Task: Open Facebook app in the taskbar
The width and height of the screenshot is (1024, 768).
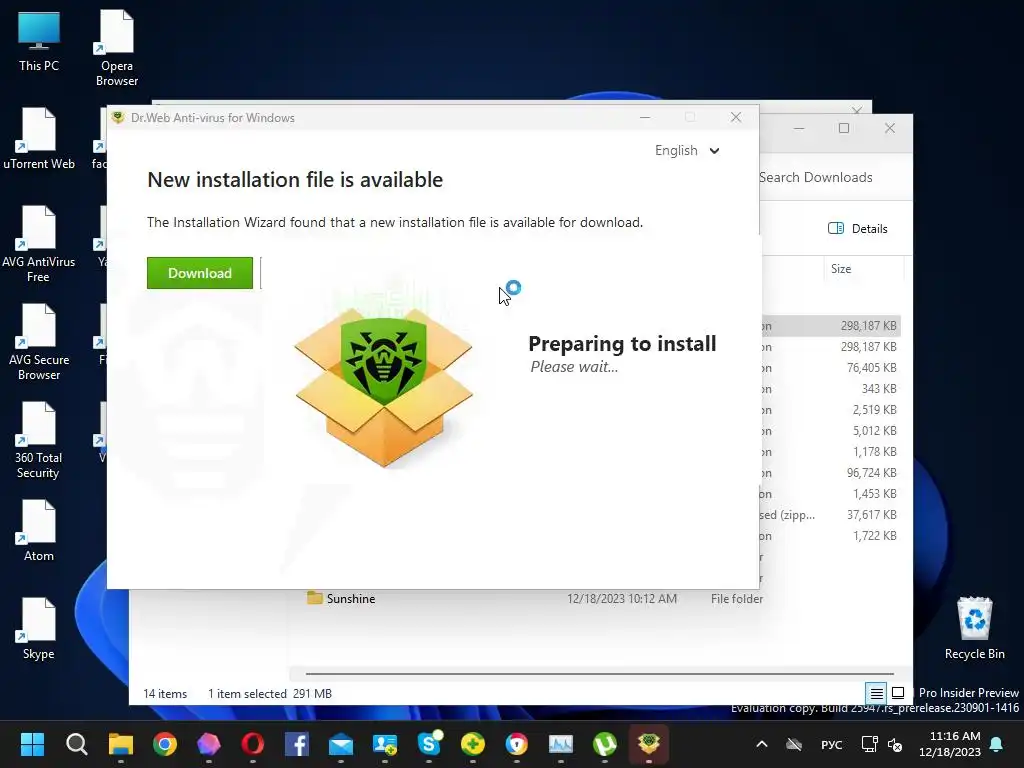Action: (297, 744)
